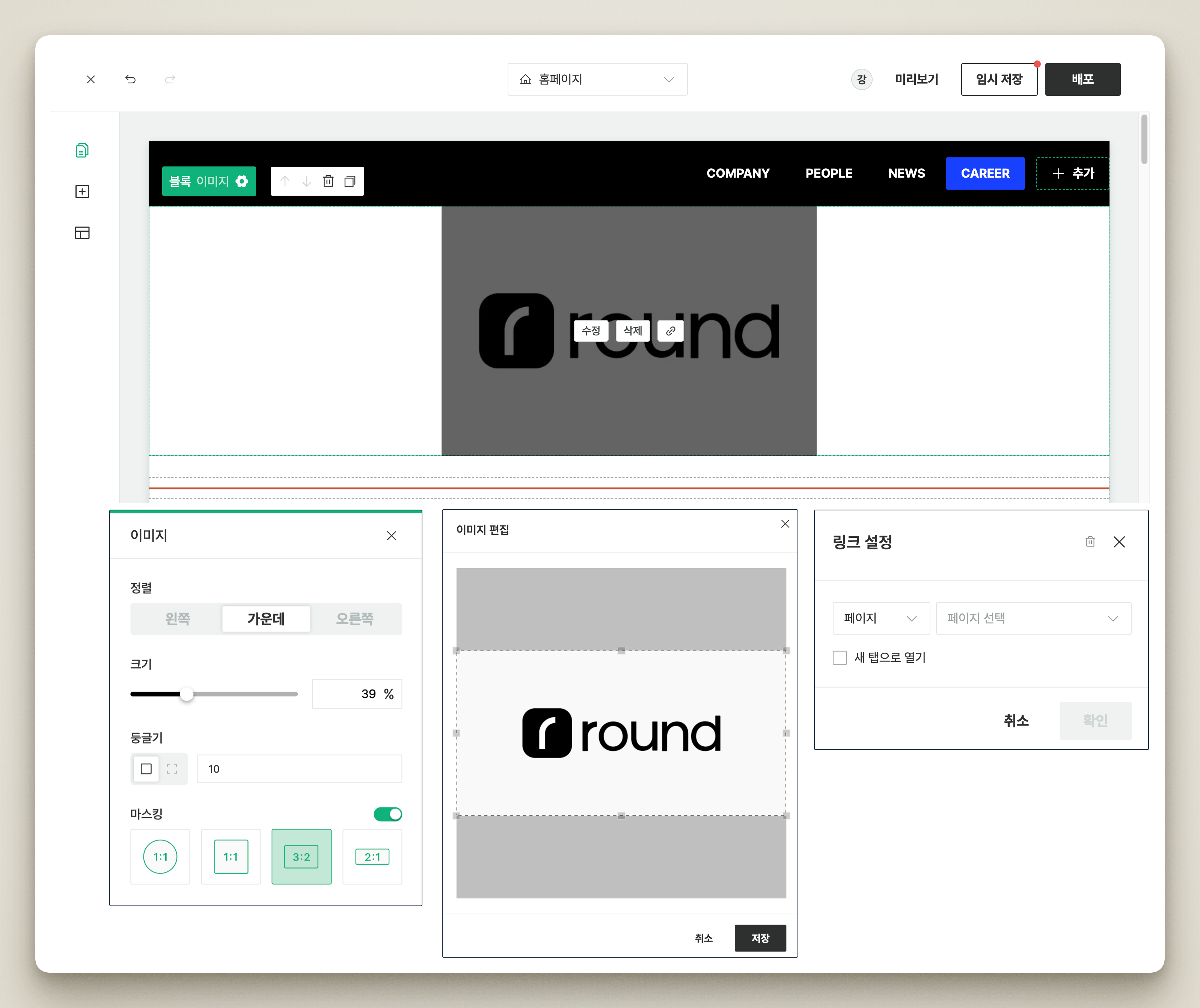
Task: Delete the block with trash icon
Action: point(329,181)
